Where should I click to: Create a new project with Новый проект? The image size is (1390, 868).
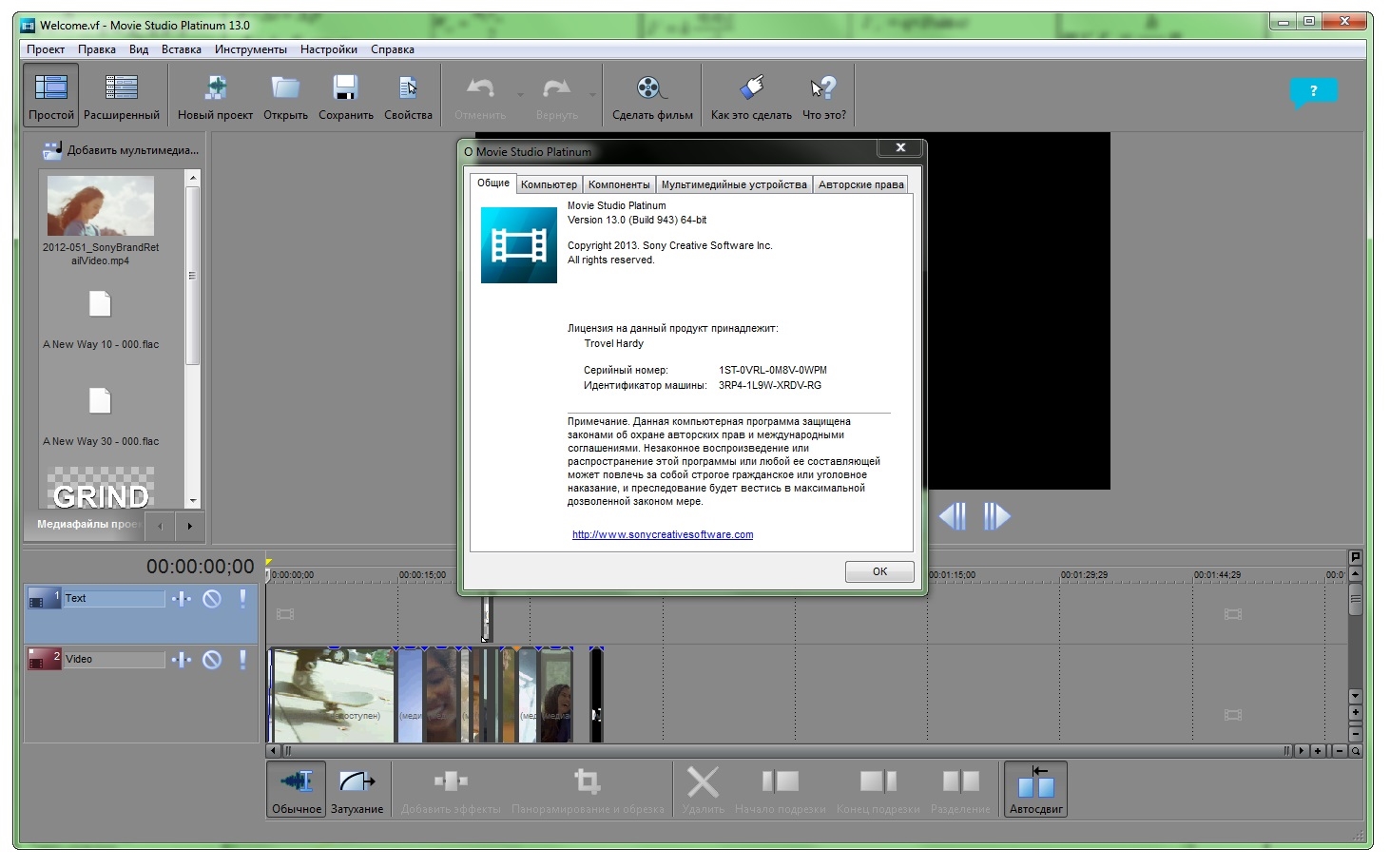[x=215, y=95]
